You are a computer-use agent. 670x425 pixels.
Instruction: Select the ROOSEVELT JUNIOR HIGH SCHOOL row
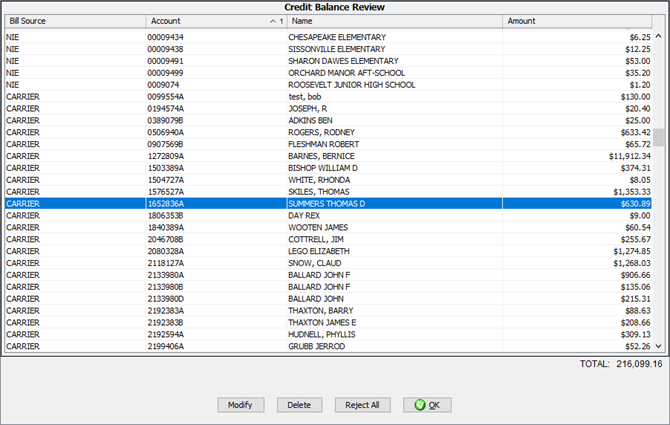pyautogui.click(x=350, y=85)
